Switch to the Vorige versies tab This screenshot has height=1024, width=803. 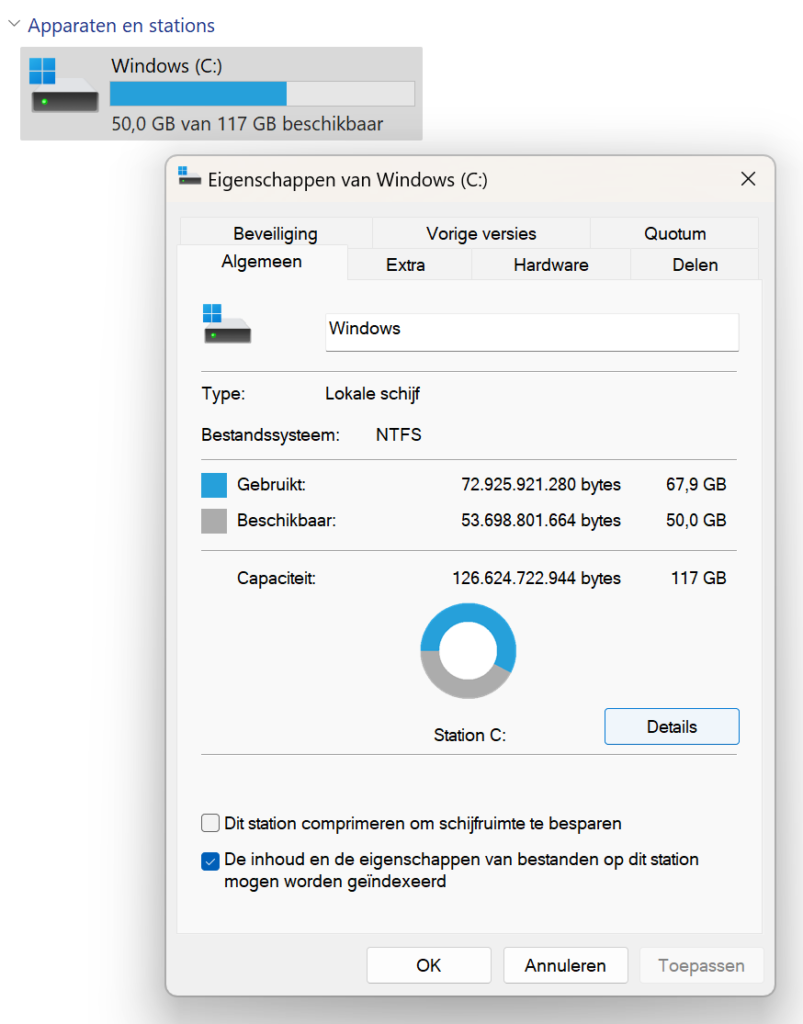coord(481,233)
